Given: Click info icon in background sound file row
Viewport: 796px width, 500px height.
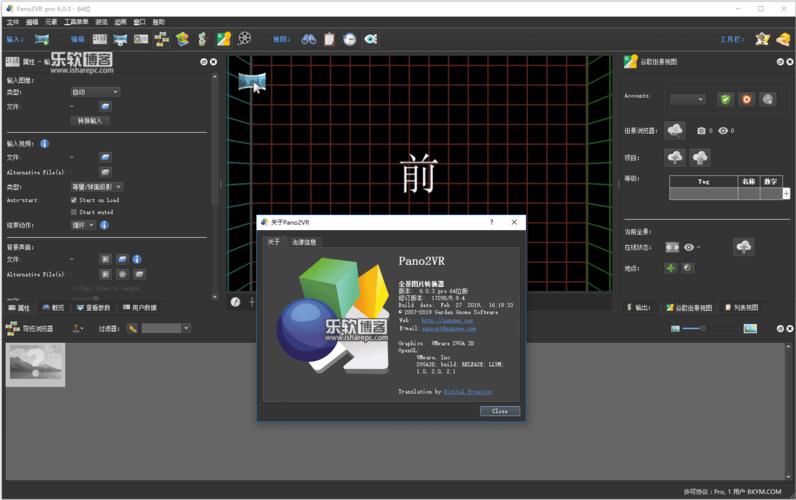Looking at the screenshot, I should click(x=137, y=259).
